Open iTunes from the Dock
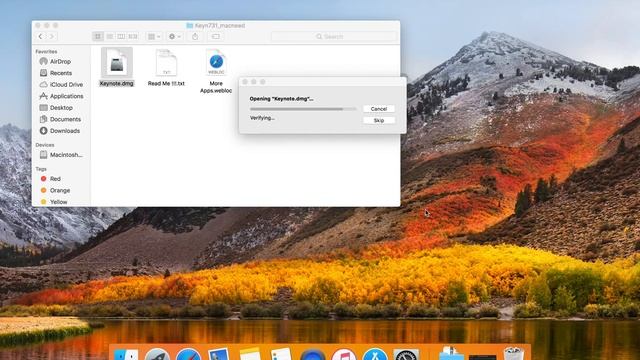Viewport: 640px width, 360px height. (x=344, y=354)
